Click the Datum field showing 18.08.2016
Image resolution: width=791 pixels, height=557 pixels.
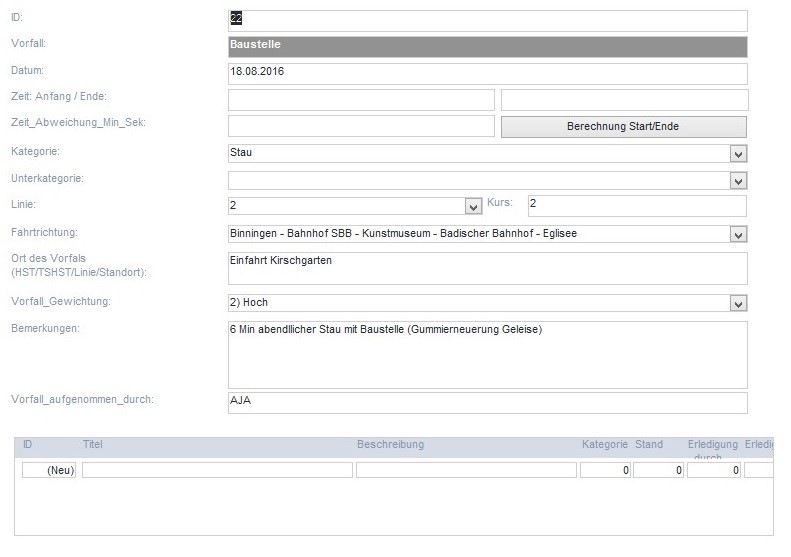[x=487, y=74]
